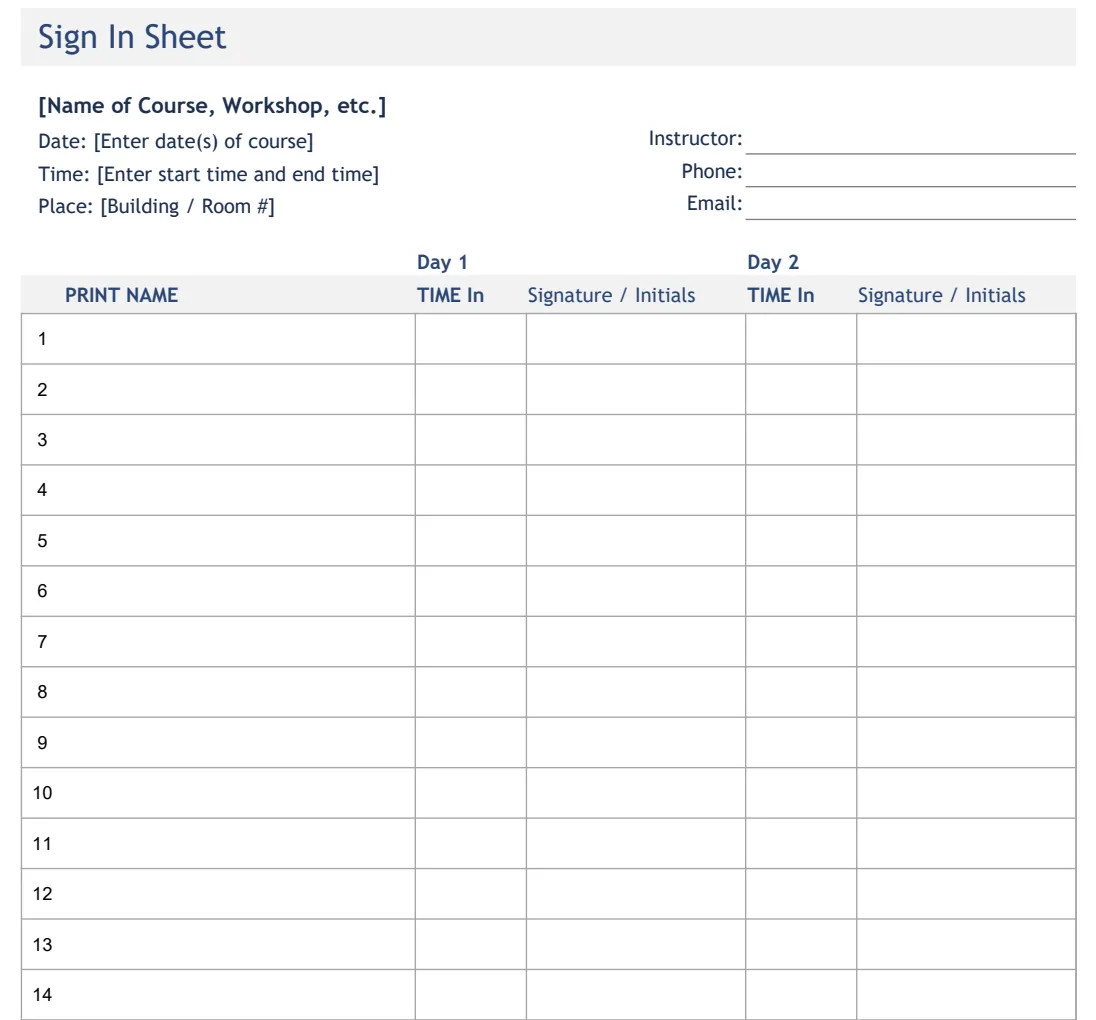Click the Sign In Sheet title
The width and height of the screenshot is (1096, 1020).
[131, 37]
